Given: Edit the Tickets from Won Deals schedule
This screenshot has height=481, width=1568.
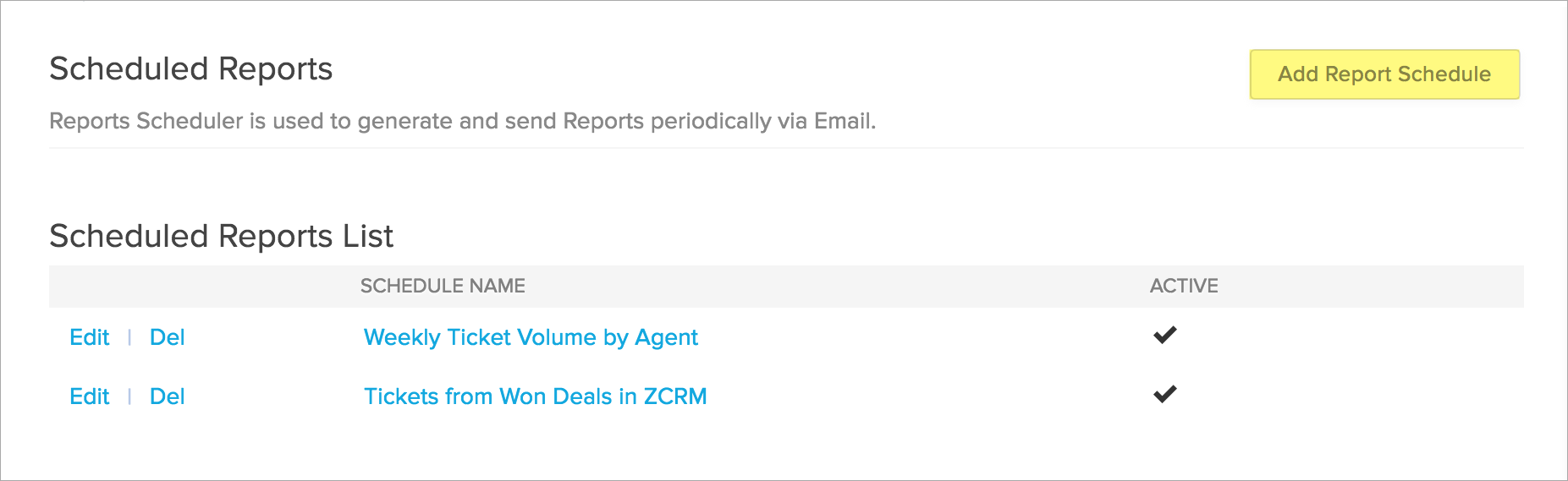Looking at the screenshot, I should 90,396.
